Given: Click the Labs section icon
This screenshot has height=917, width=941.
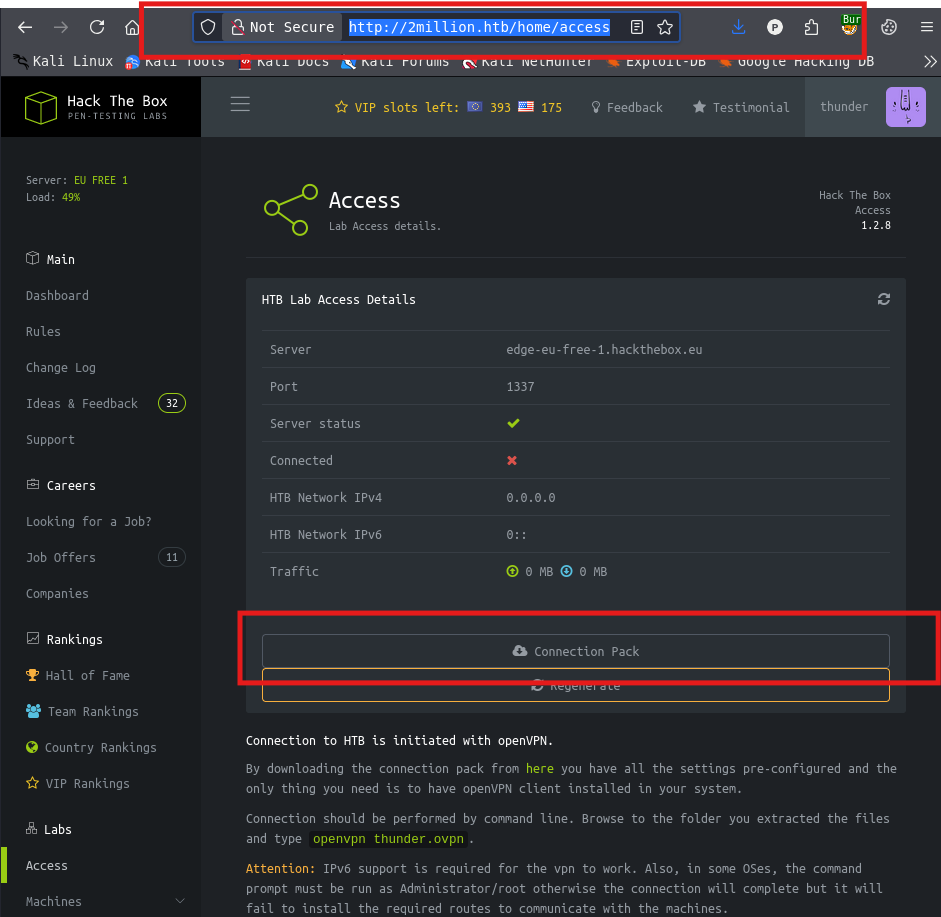Looking at the screenshot, I should click(31, 828).
